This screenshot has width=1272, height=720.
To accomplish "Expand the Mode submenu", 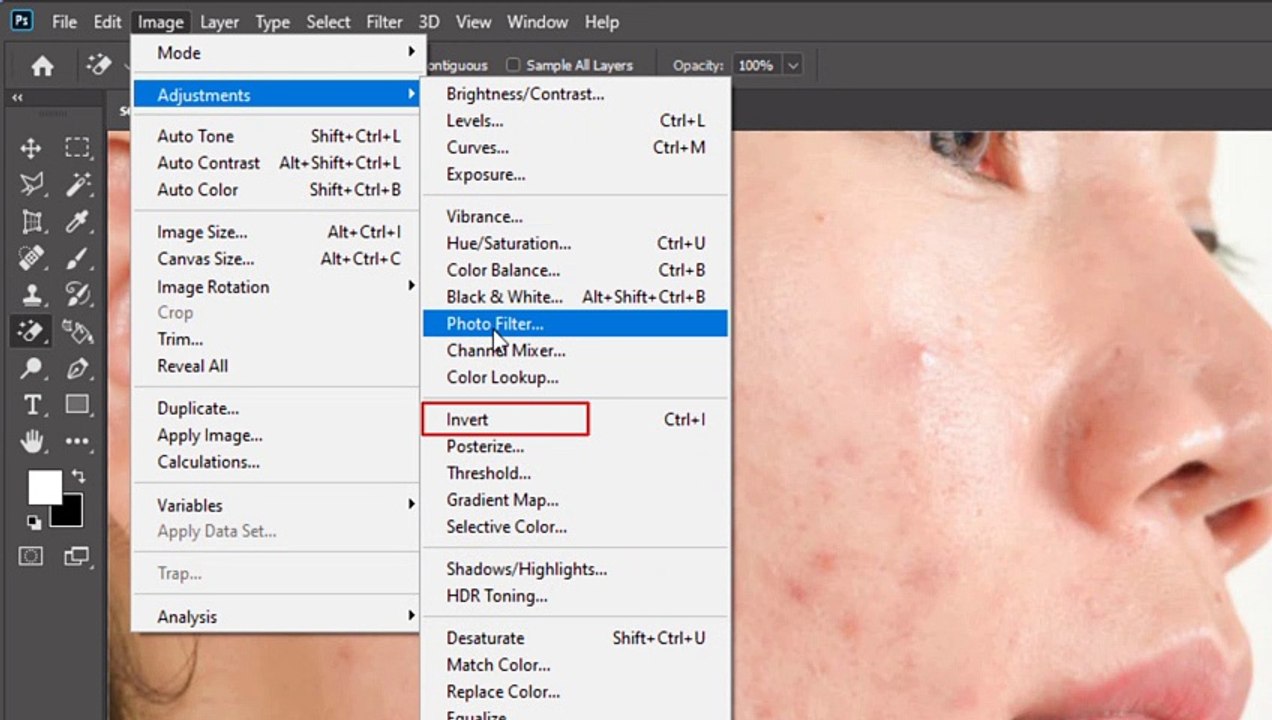I will point(410,52).
